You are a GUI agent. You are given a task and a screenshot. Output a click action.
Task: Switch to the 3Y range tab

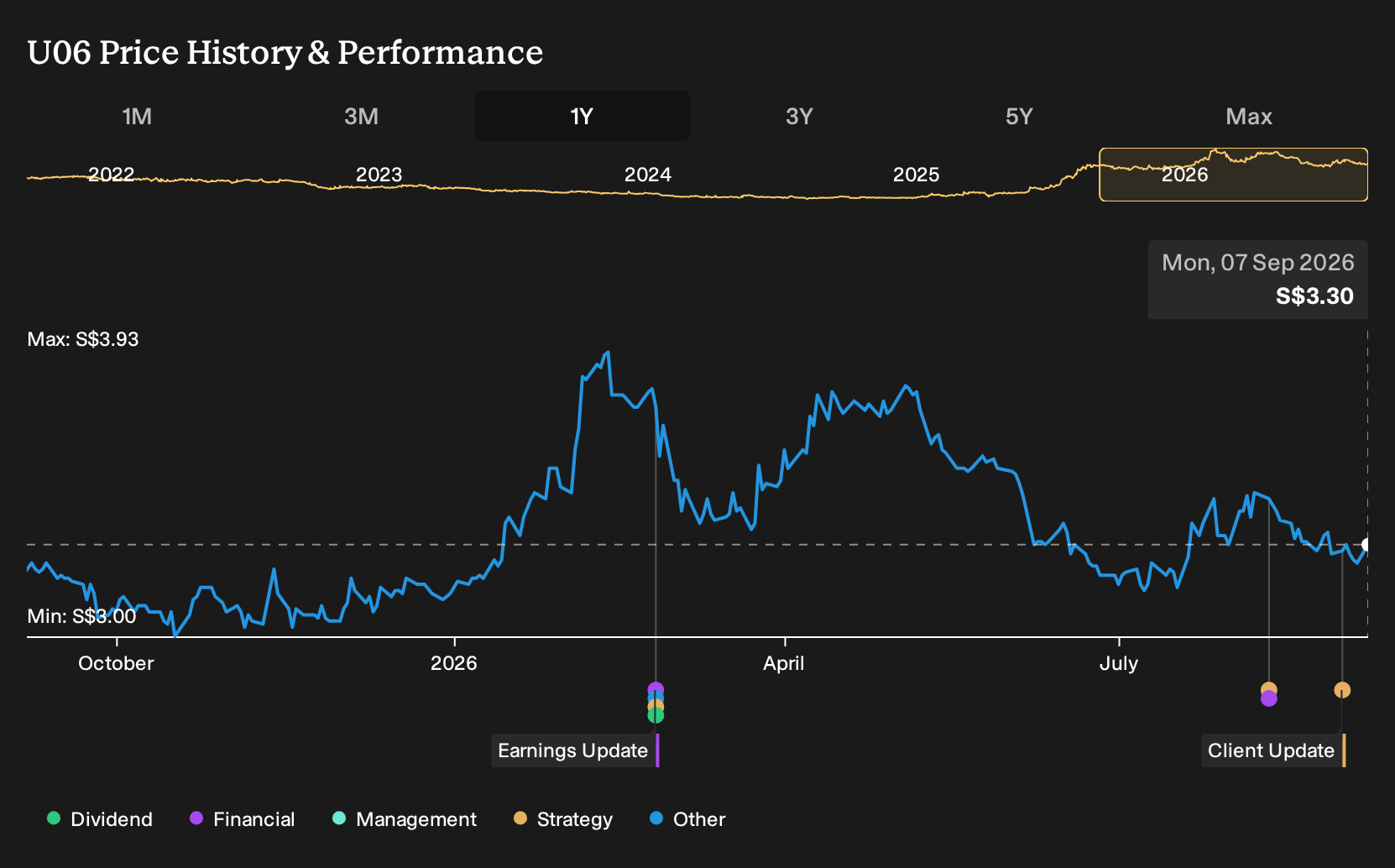tap(799, 116)
